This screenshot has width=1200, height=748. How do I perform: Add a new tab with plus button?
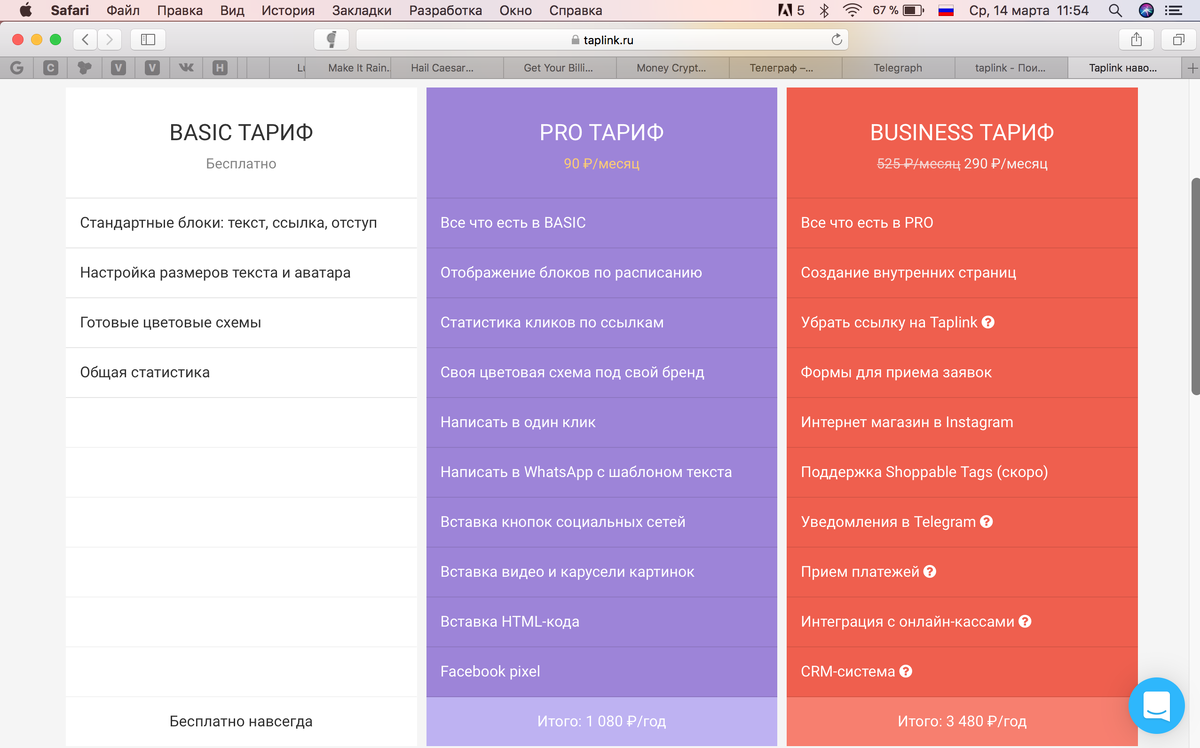tap(1191, 68)
